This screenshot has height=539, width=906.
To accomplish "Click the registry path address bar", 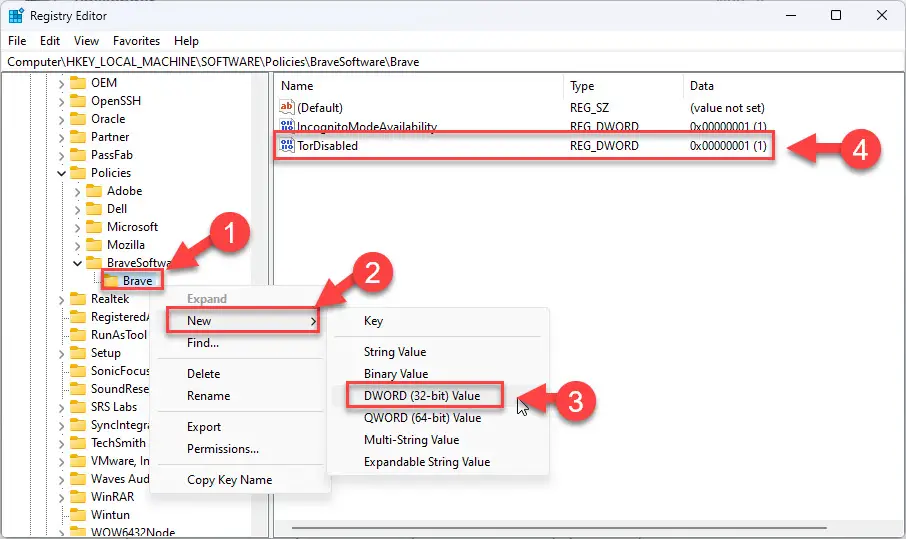I will click(x=453, y=62).
